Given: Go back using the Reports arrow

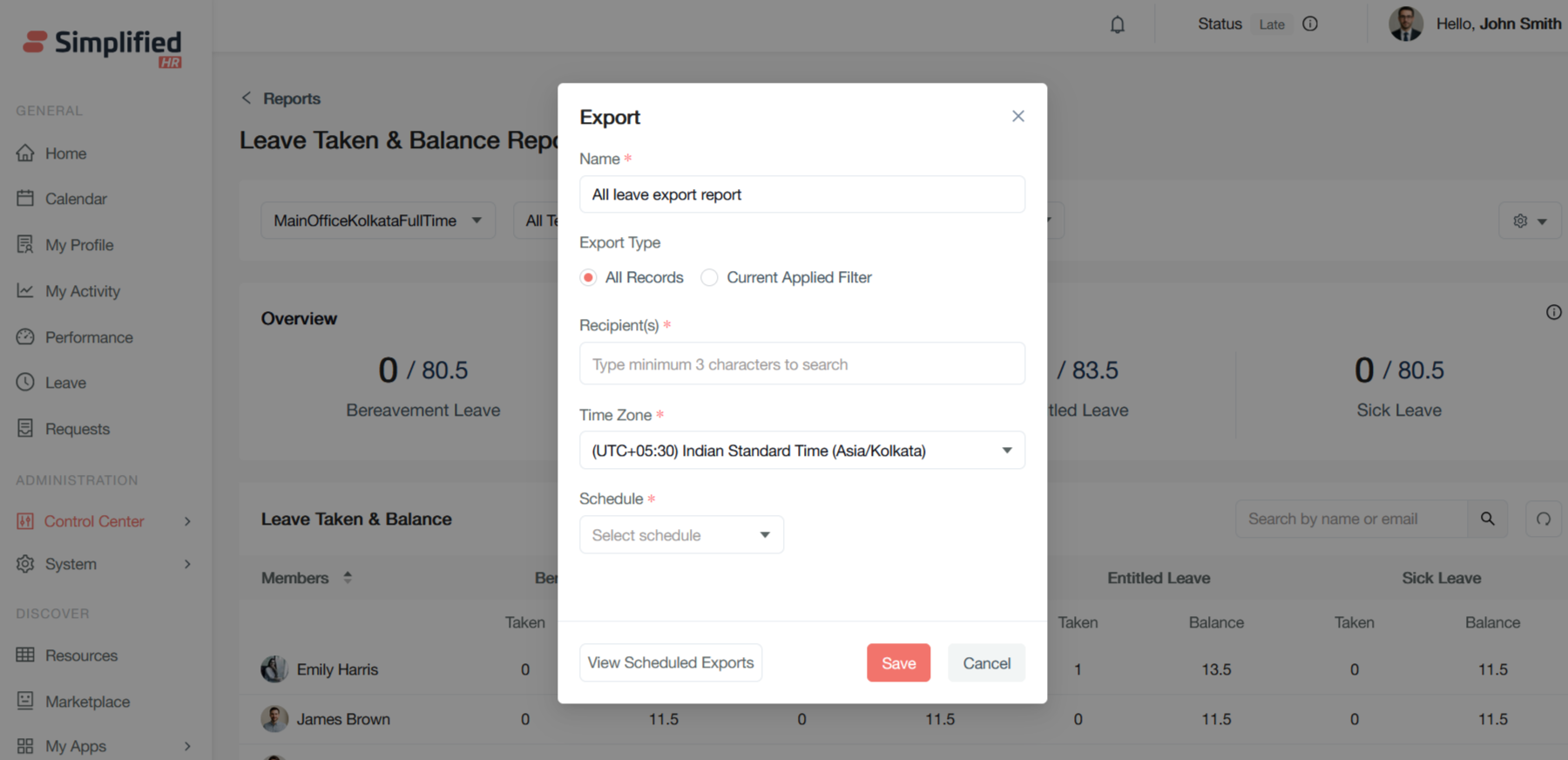Looking at the screenshot, I should click(247, 98).
